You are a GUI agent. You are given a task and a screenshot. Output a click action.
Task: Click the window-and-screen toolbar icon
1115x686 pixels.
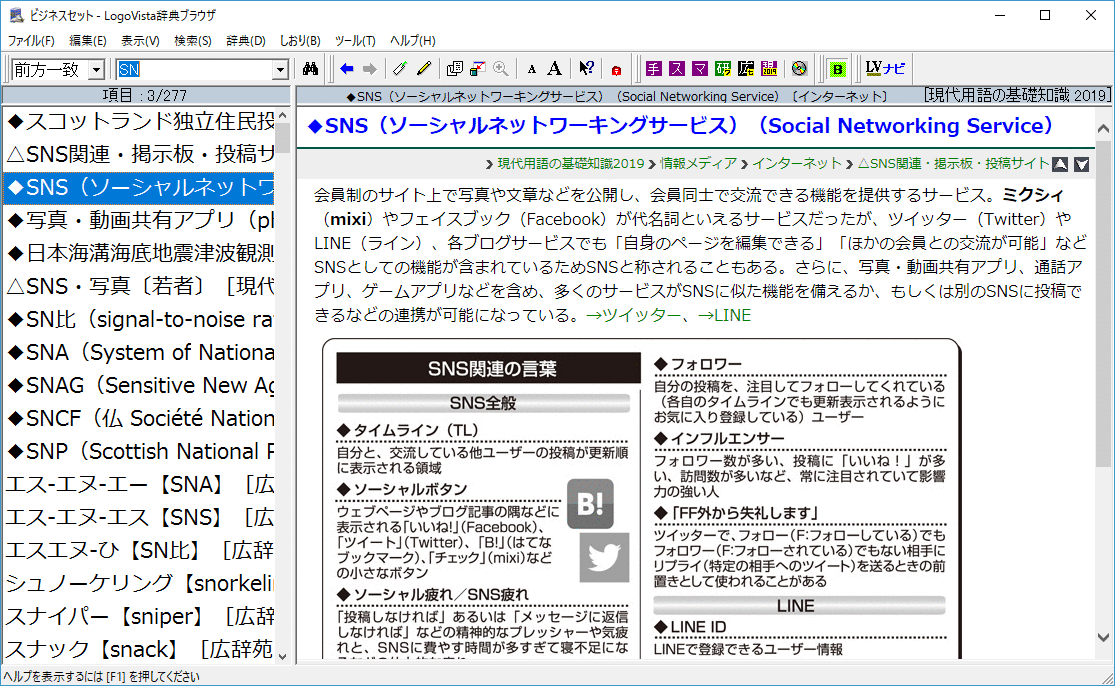point(478,69)
